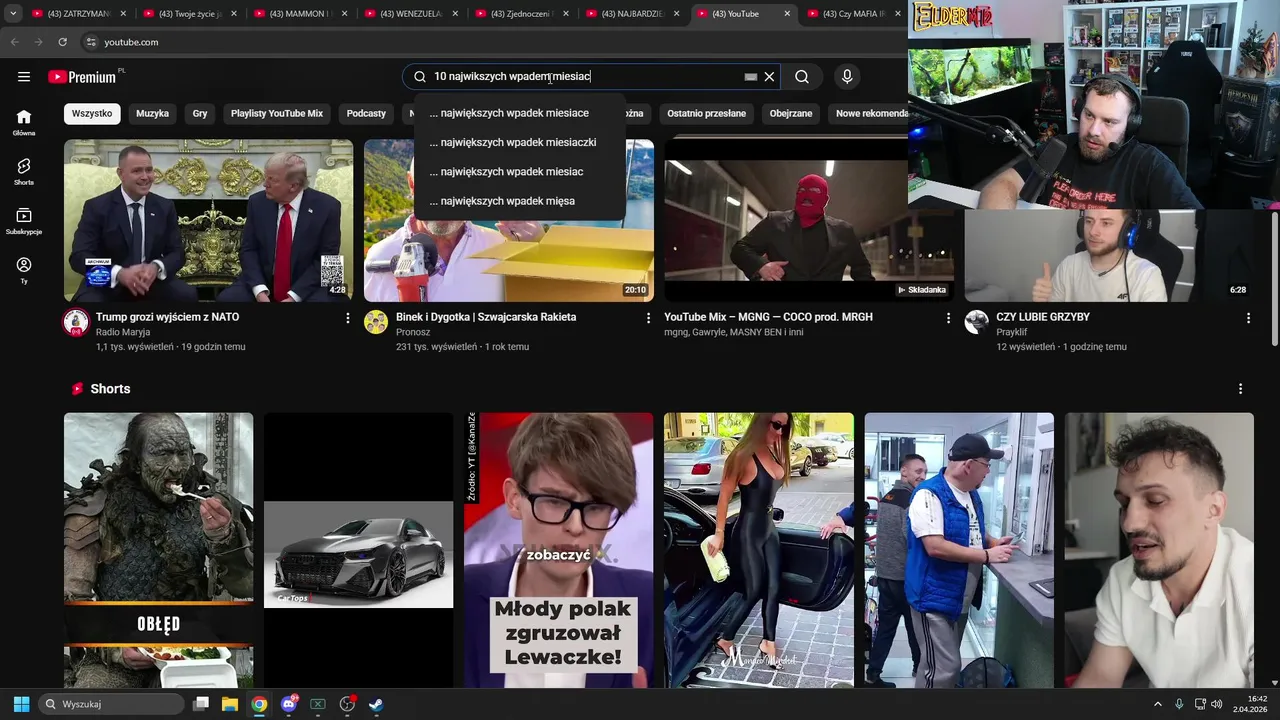Screen dimensions: 1280x720
Task: Reload the page in the browser
Action: (x=62, y=42)
